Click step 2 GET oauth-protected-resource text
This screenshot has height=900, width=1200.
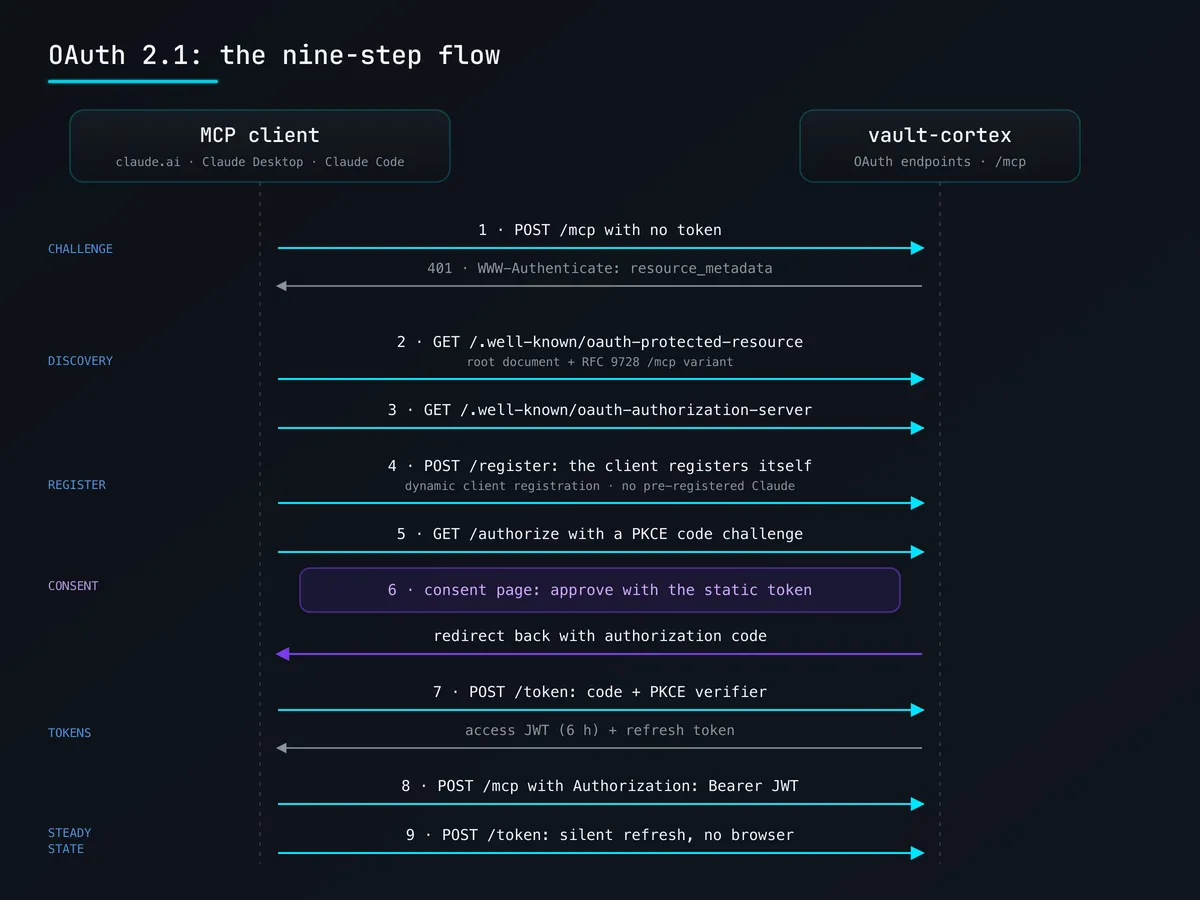pyautogui.click(x=600, y=342)
